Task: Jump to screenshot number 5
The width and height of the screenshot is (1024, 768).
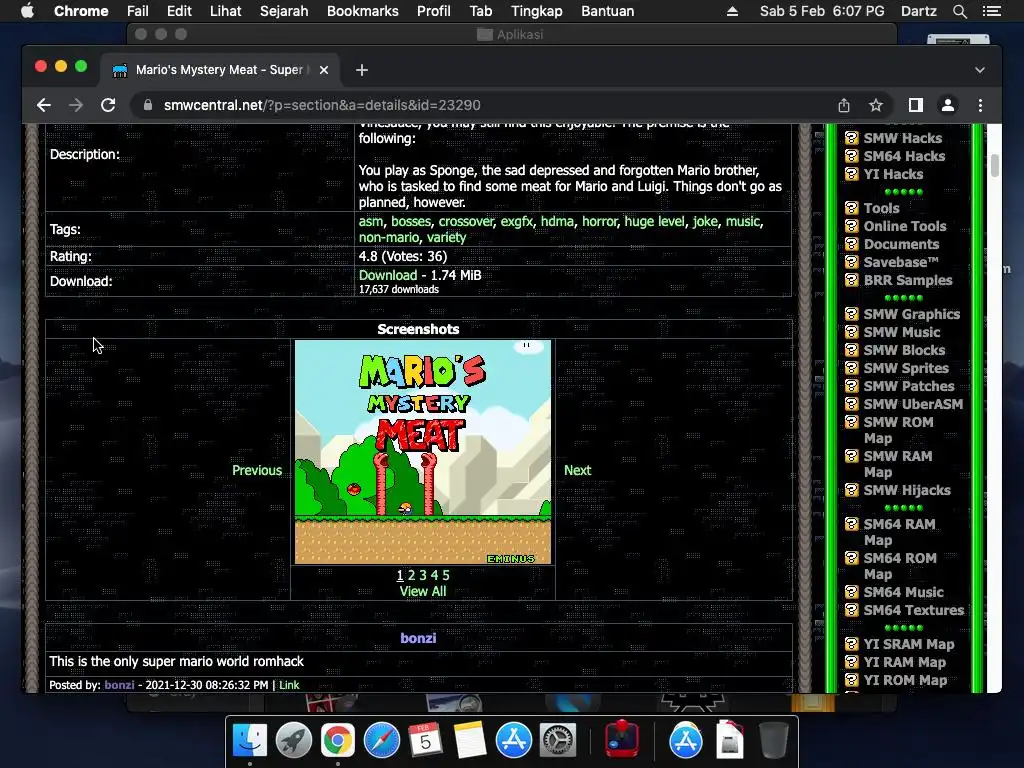Action: tap(446, 575)
